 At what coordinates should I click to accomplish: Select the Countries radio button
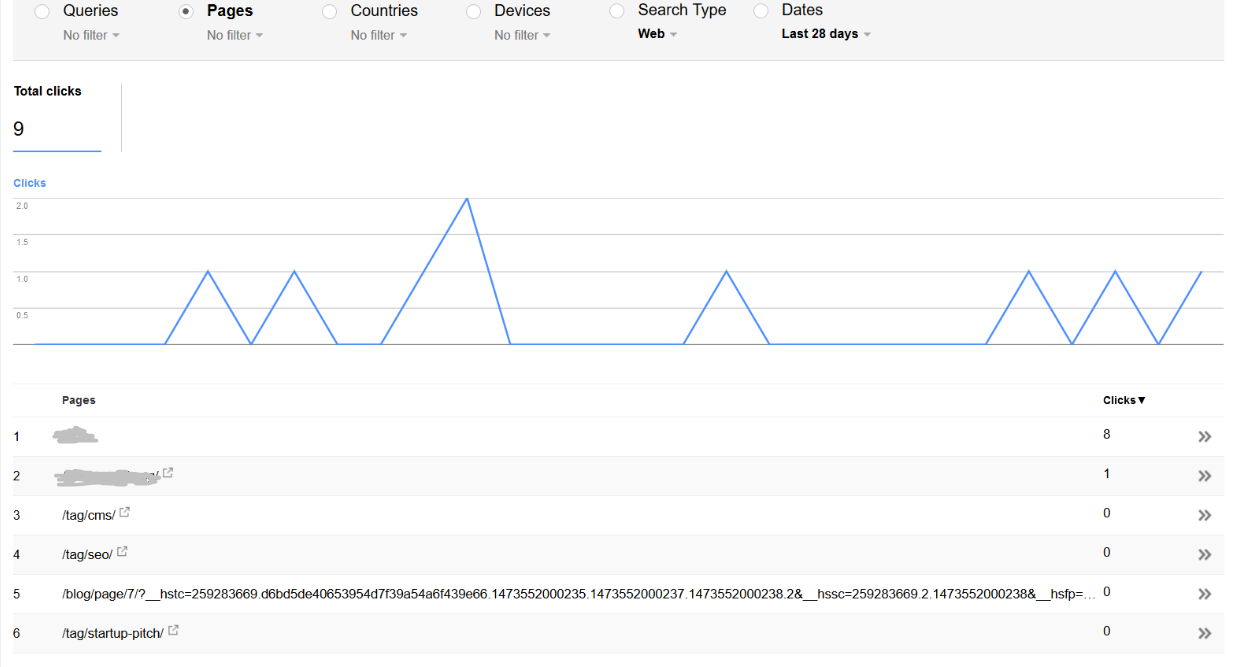coord(330,11)
